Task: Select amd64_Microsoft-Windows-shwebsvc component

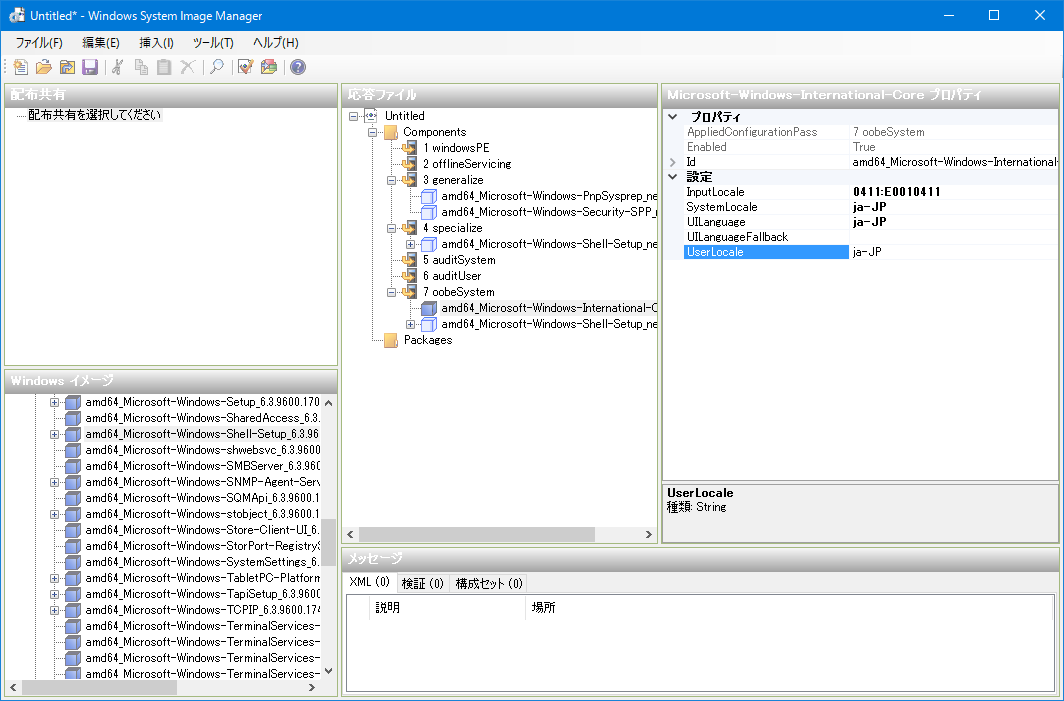Action: (202, 450)
